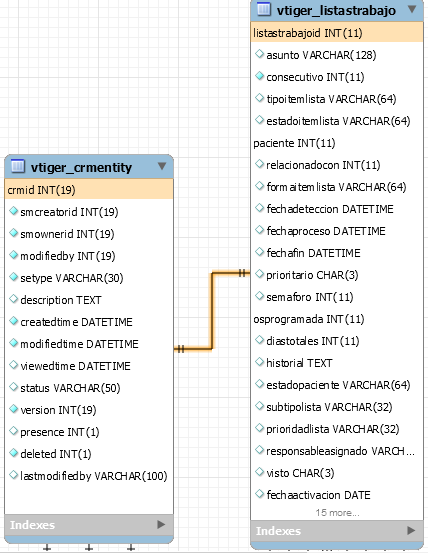The height and width of the screenshot is (553, 428).
Task: Click the vtiger_crmentity table icon
Action: pyautogui.click(x=18, y=166)
